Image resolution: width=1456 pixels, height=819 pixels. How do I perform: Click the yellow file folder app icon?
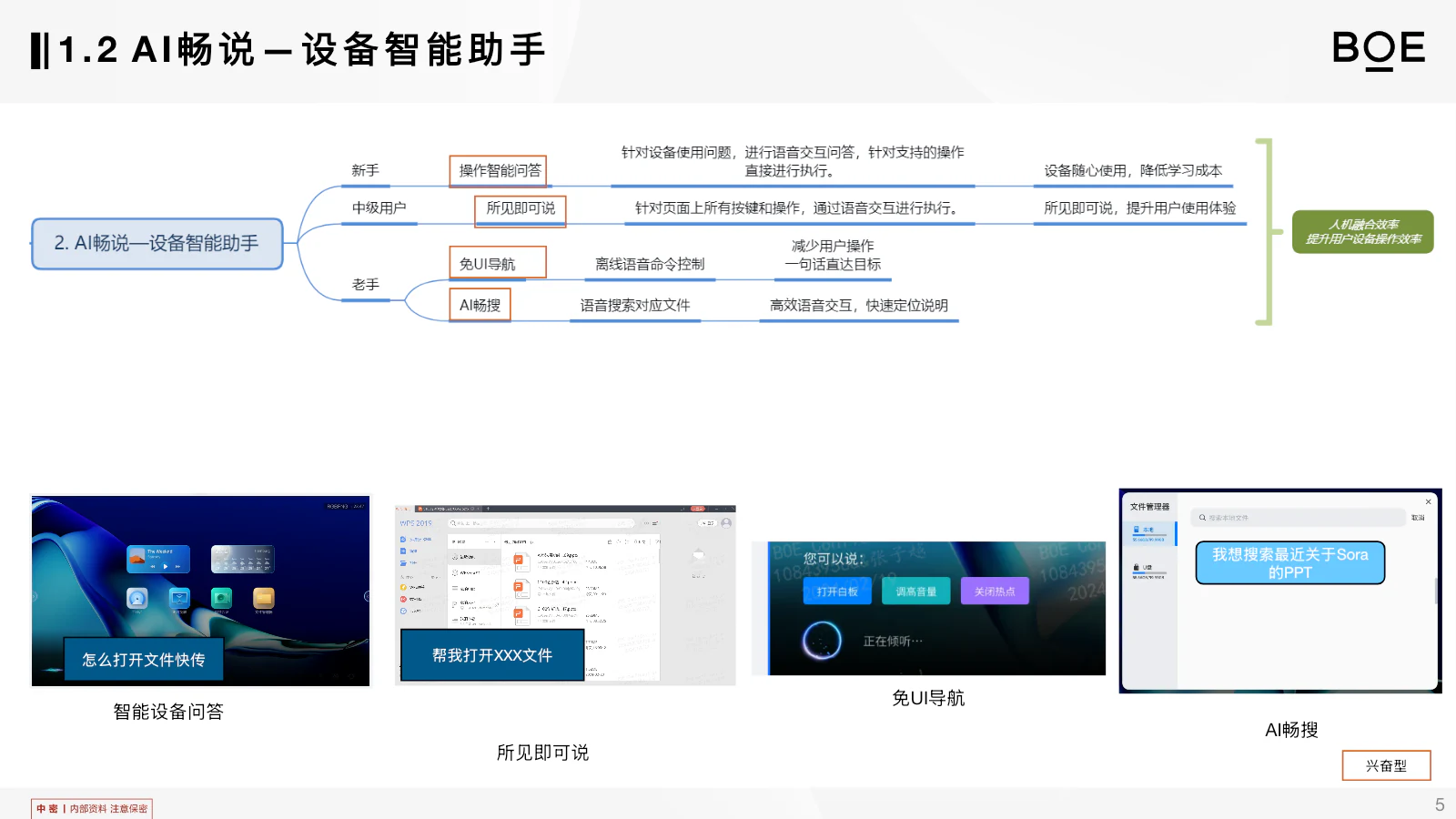tap(264, 598)
